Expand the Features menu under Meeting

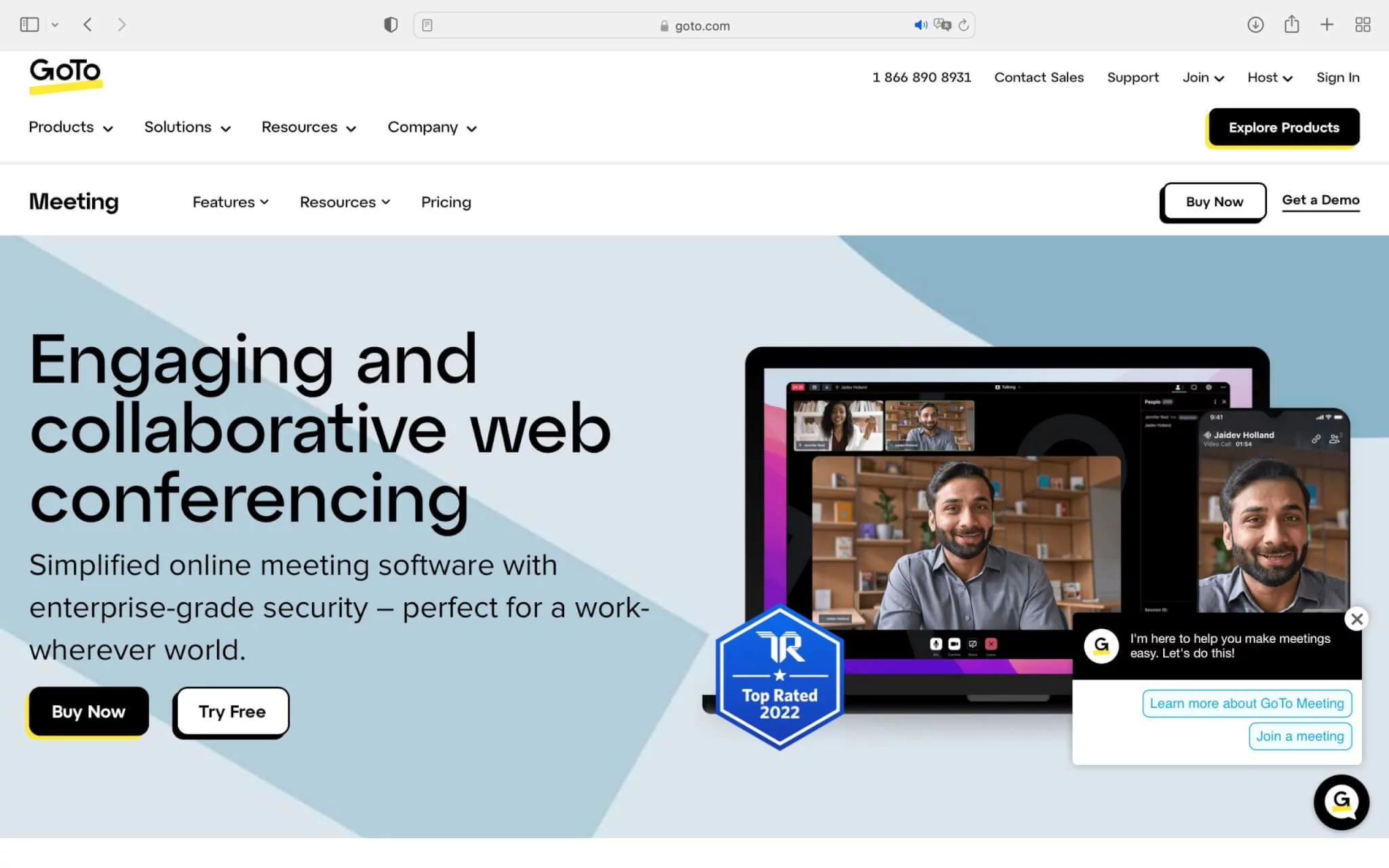tap(230, 201)
